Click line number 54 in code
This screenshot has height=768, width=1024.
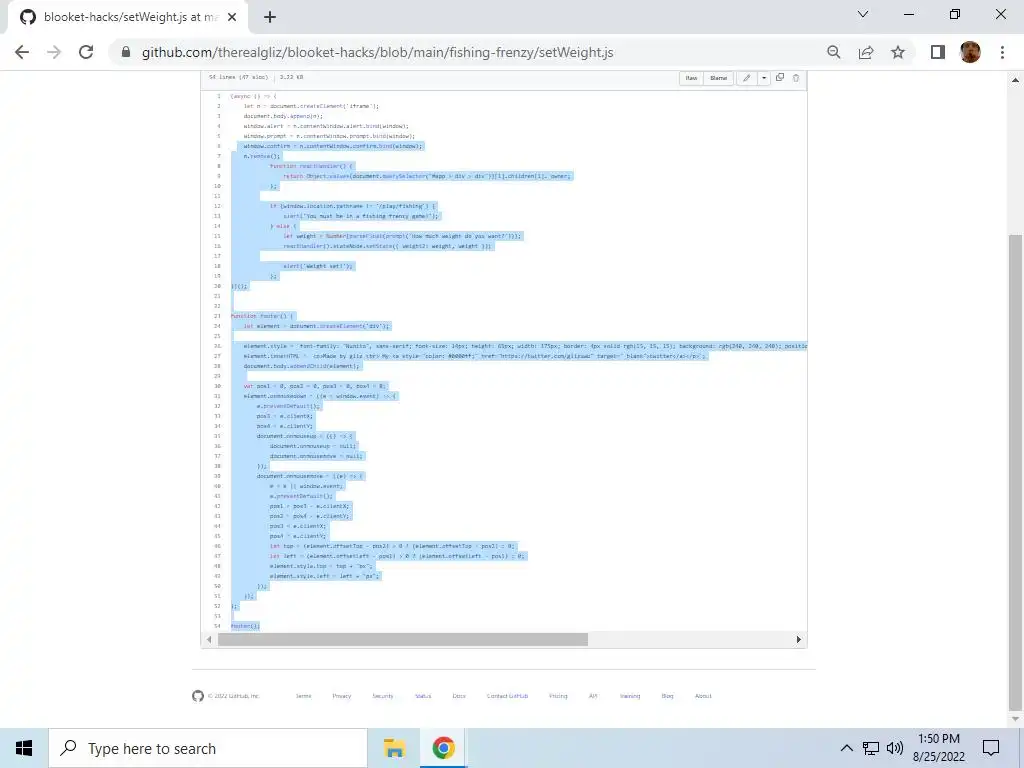pyautogui.click(x=217, y=626)
